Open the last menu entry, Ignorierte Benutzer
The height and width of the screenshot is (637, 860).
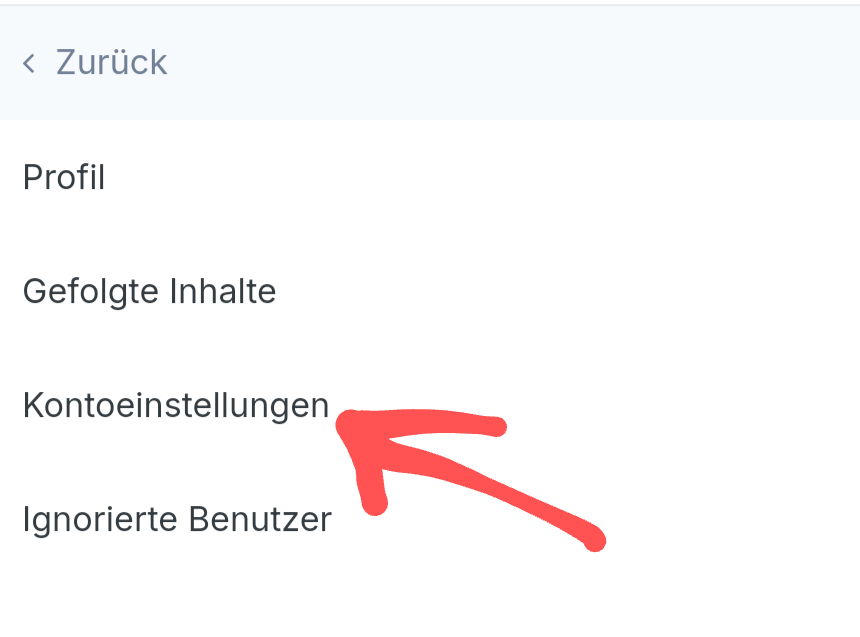(x=177, y=520)
